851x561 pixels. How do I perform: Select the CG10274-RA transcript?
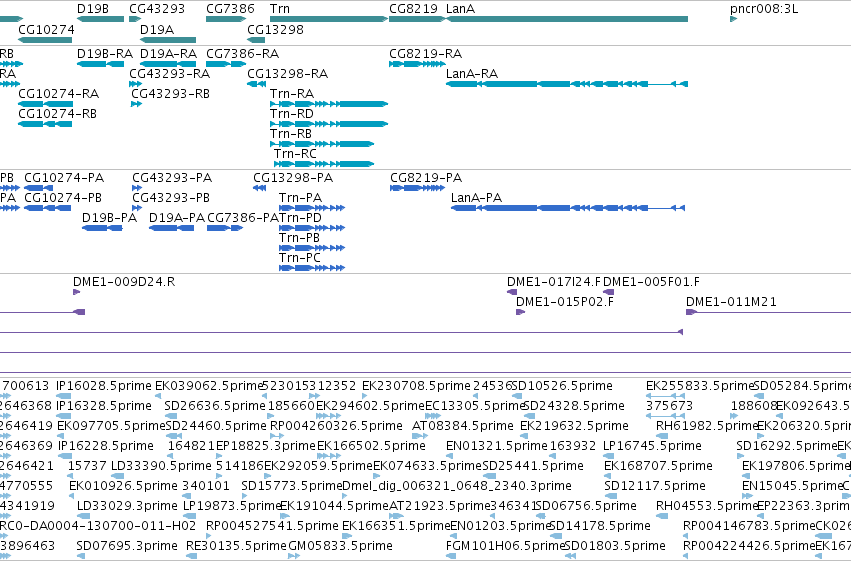tap(45, 104)
